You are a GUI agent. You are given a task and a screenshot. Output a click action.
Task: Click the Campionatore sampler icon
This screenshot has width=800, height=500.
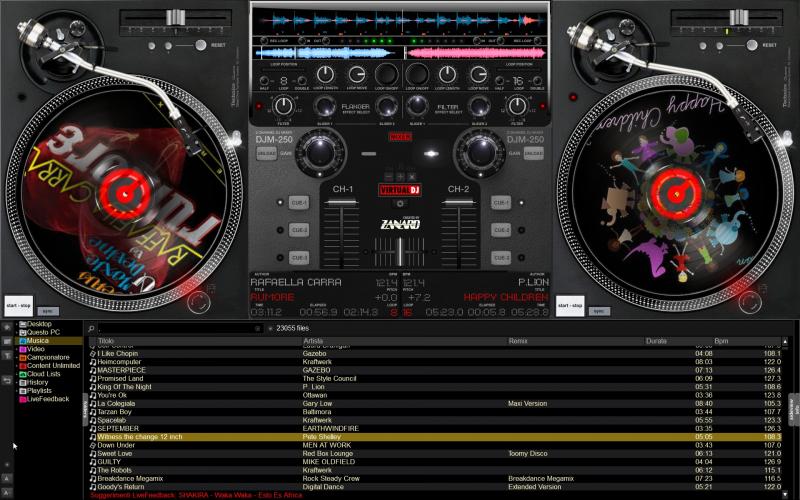(x=22, y=358)
